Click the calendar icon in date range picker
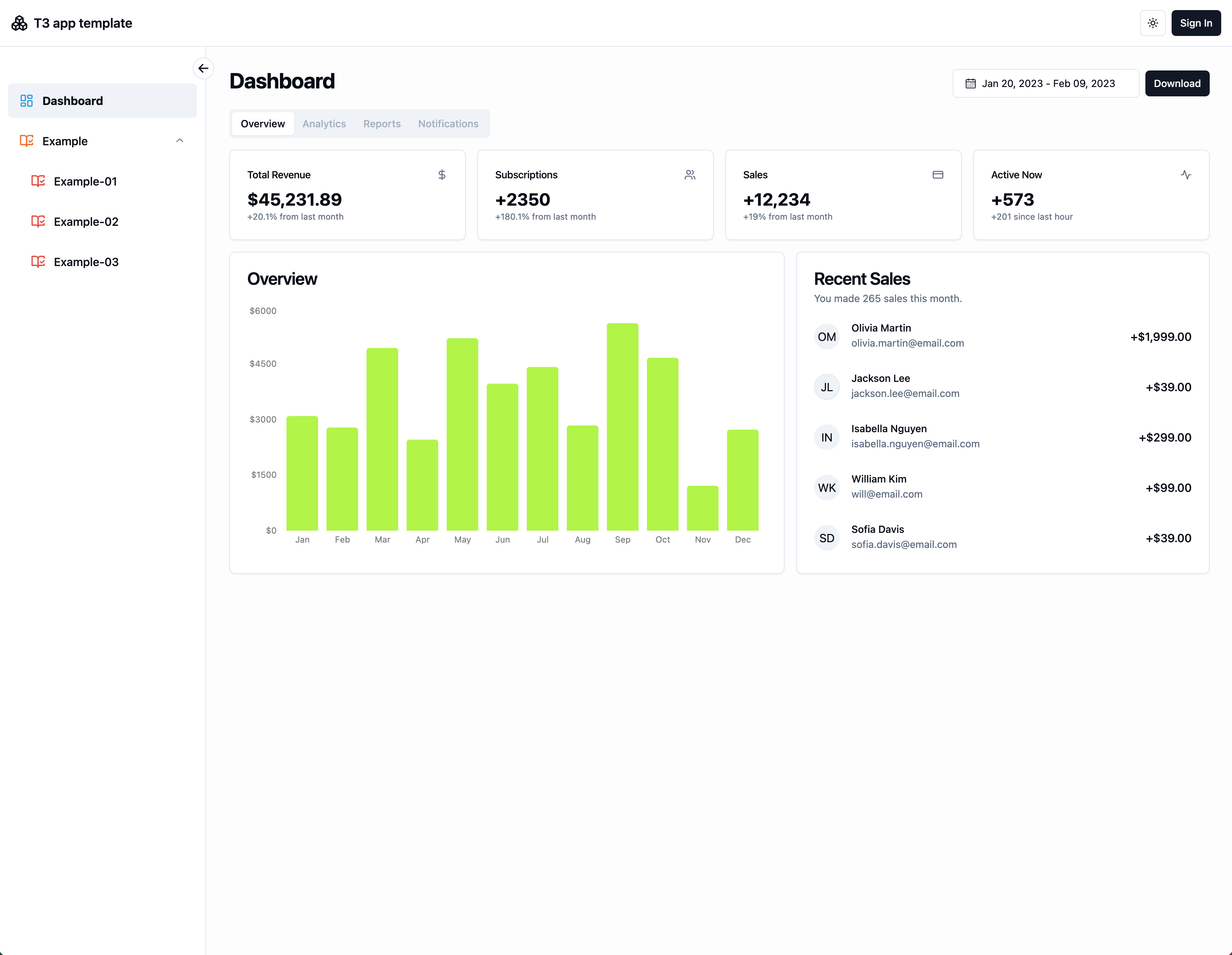 [970, 83]
